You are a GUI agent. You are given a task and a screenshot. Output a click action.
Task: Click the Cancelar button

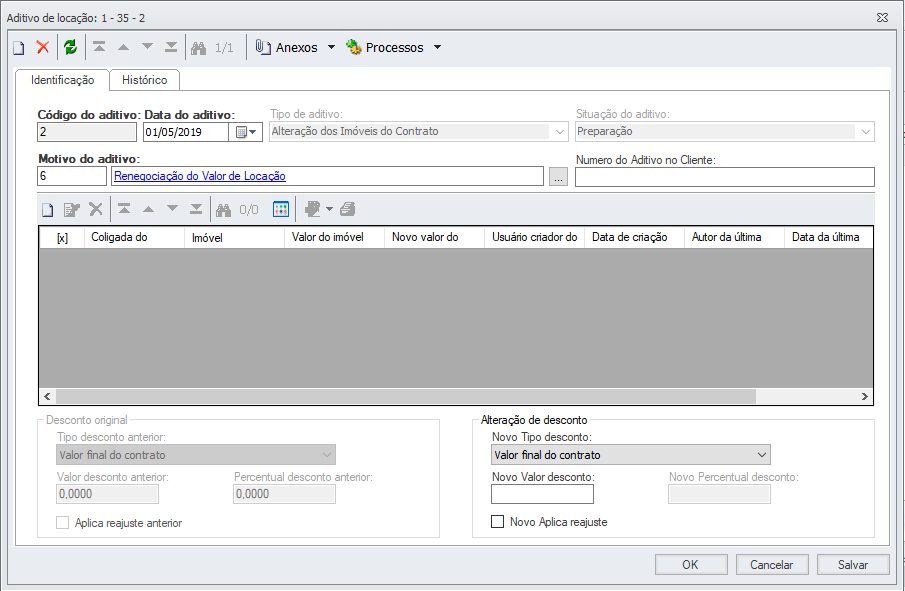click(772, 564)
